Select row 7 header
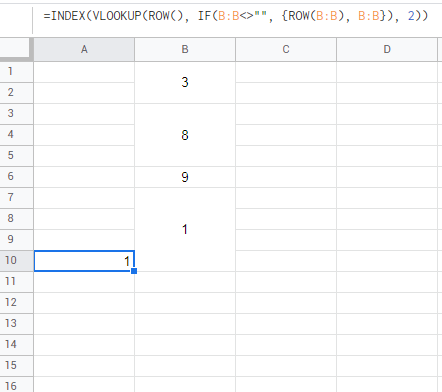The height and width of the screenshot is (392, 442). coord(16,197)
